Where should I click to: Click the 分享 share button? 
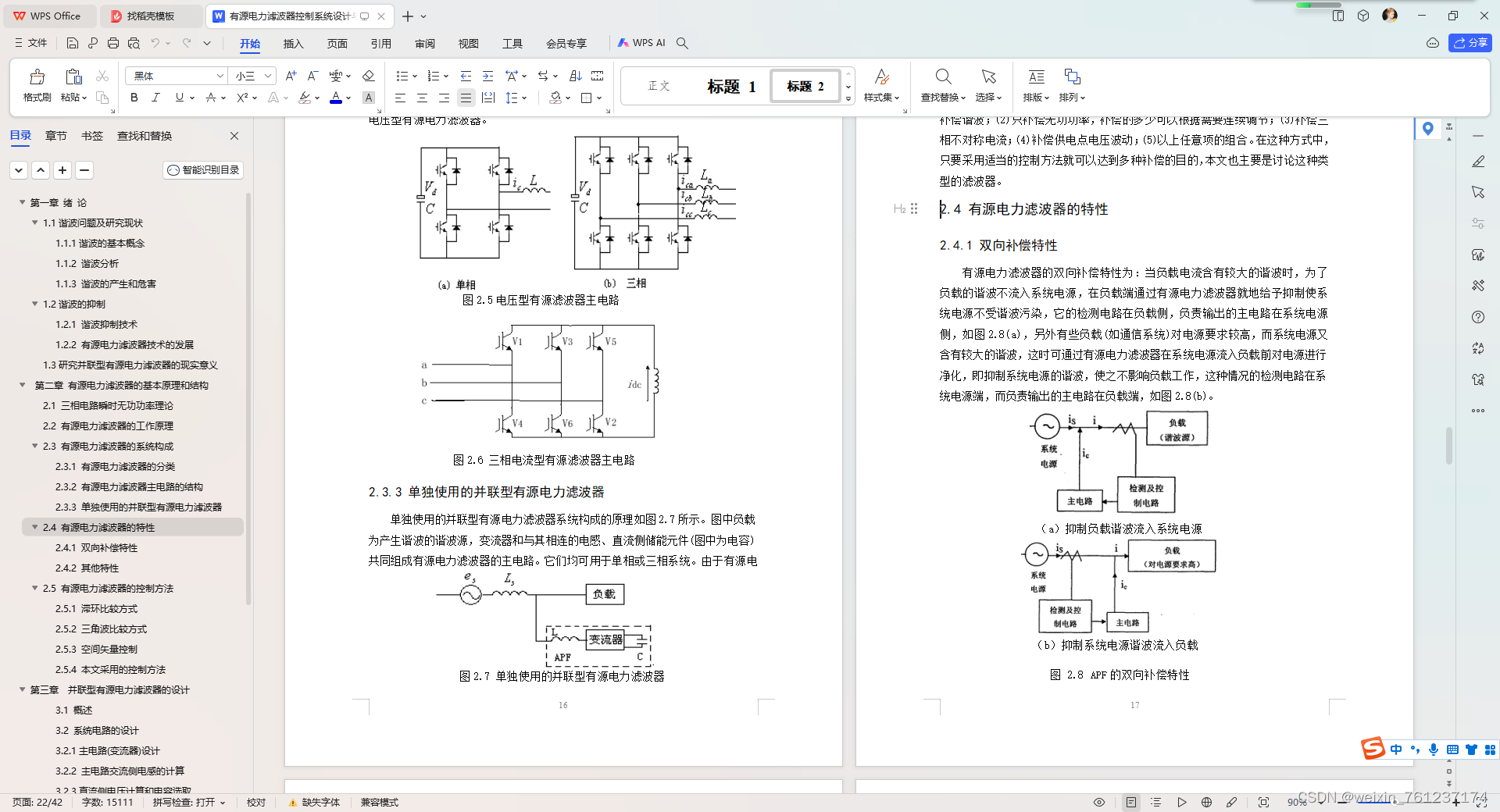(1471, 43)
